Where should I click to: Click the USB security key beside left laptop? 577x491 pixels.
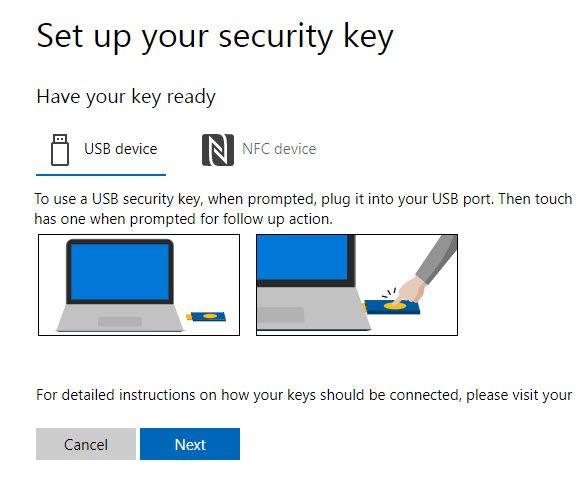(x=206, y=316)
